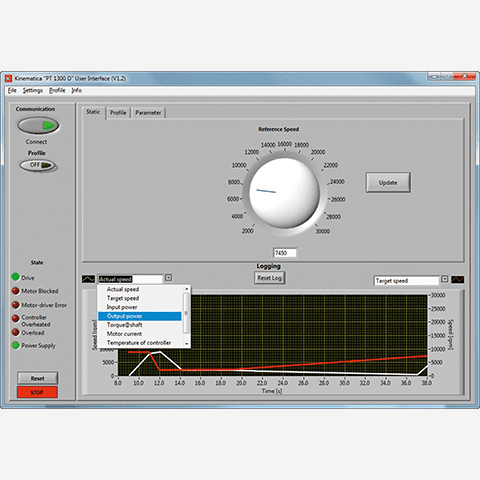Image resolution: width=480 pixels, height=480 pixels.
Task: Switch to the Parameter tab
Action: click(148, 113)
